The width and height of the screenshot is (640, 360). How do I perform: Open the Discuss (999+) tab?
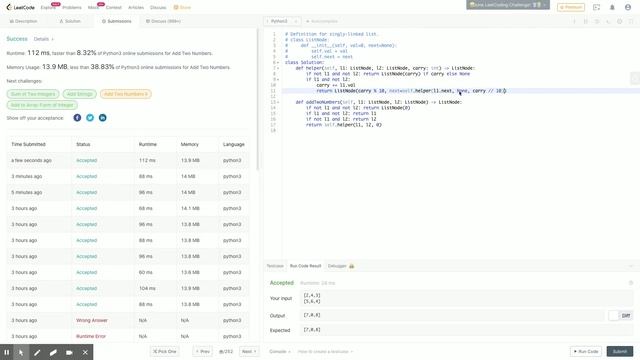(x=163, y=21)
